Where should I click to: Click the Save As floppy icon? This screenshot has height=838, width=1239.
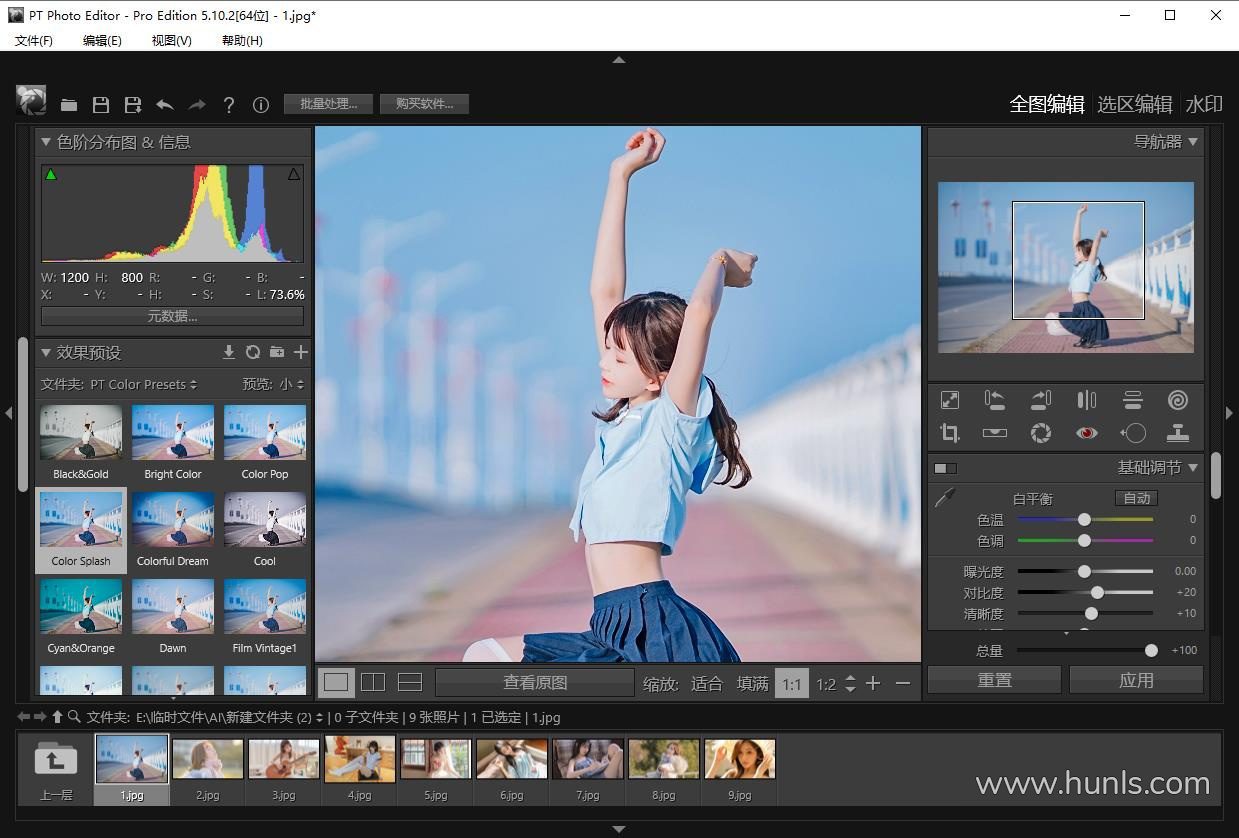pyautogui.click(x=132, y=105)
